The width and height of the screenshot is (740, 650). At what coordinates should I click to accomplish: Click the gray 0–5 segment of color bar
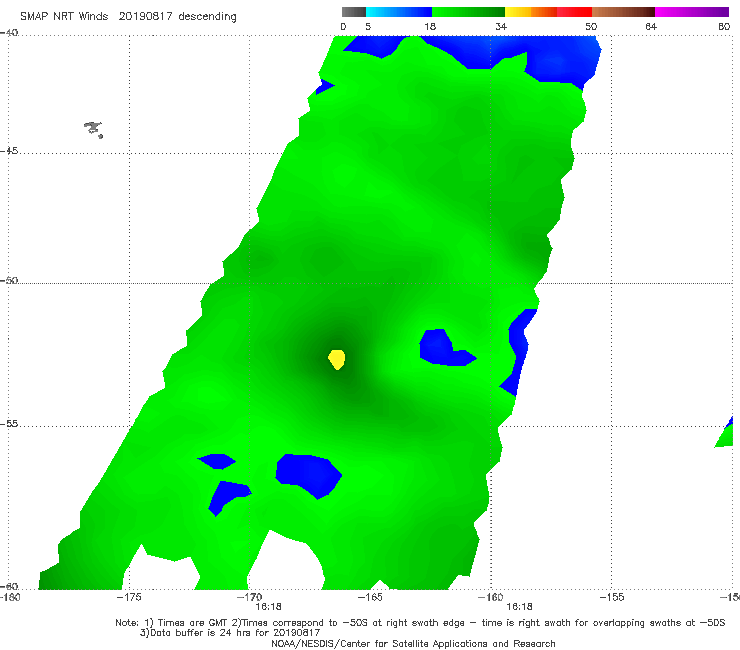(354, 12)
